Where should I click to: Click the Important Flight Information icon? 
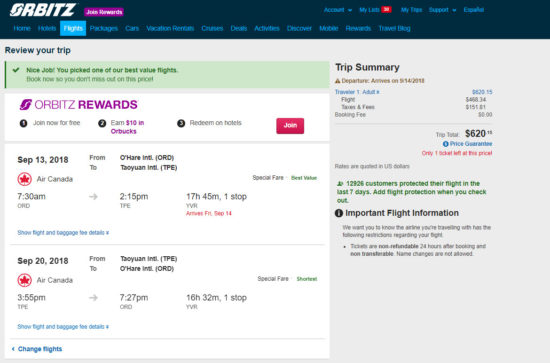tap(338, 213)
